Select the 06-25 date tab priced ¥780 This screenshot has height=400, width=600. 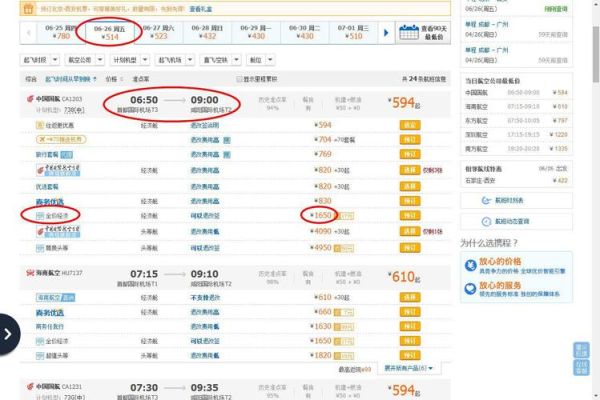click(61, 33)
